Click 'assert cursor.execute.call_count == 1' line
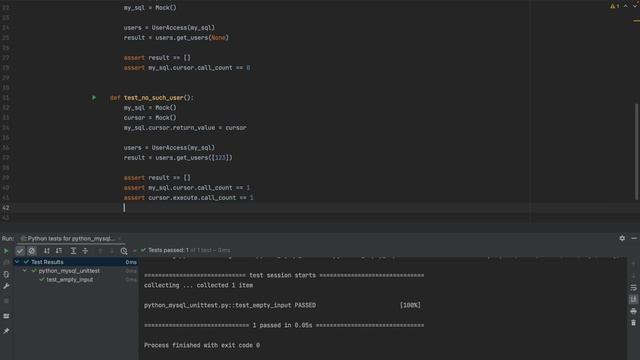640x360 pixels. pyautogui.click(x=189, y=198)
